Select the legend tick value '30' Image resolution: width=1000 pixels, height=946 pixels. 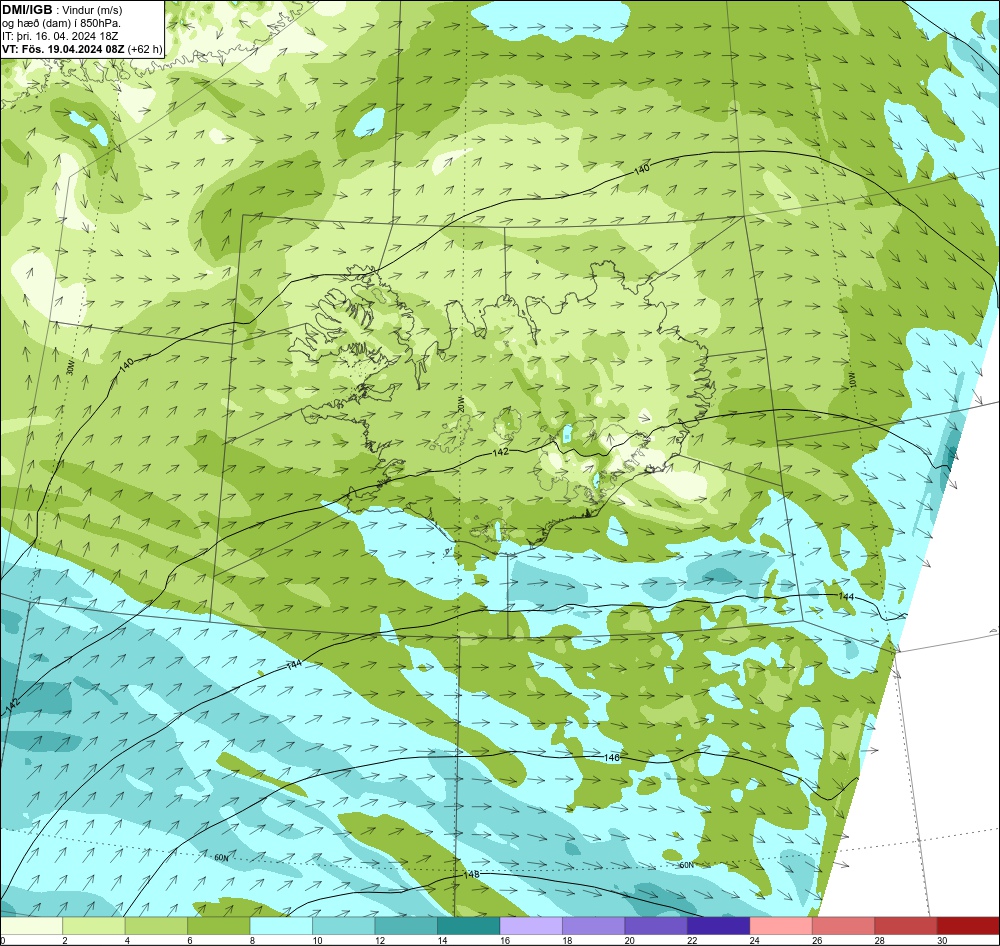click(942, 940)
